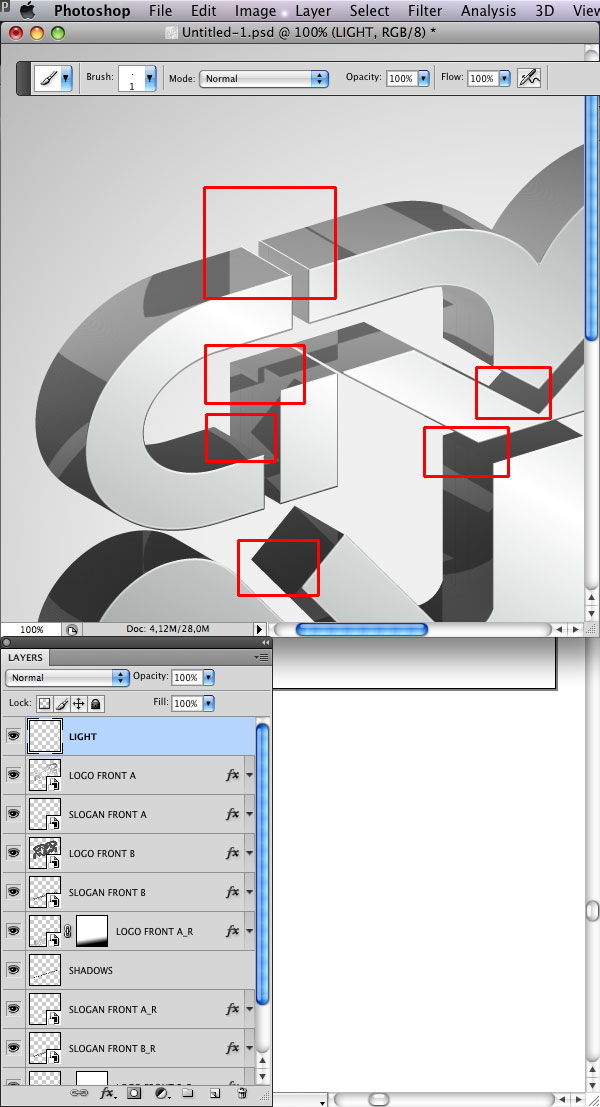Open the Layers panel options menu

(263, 657)
